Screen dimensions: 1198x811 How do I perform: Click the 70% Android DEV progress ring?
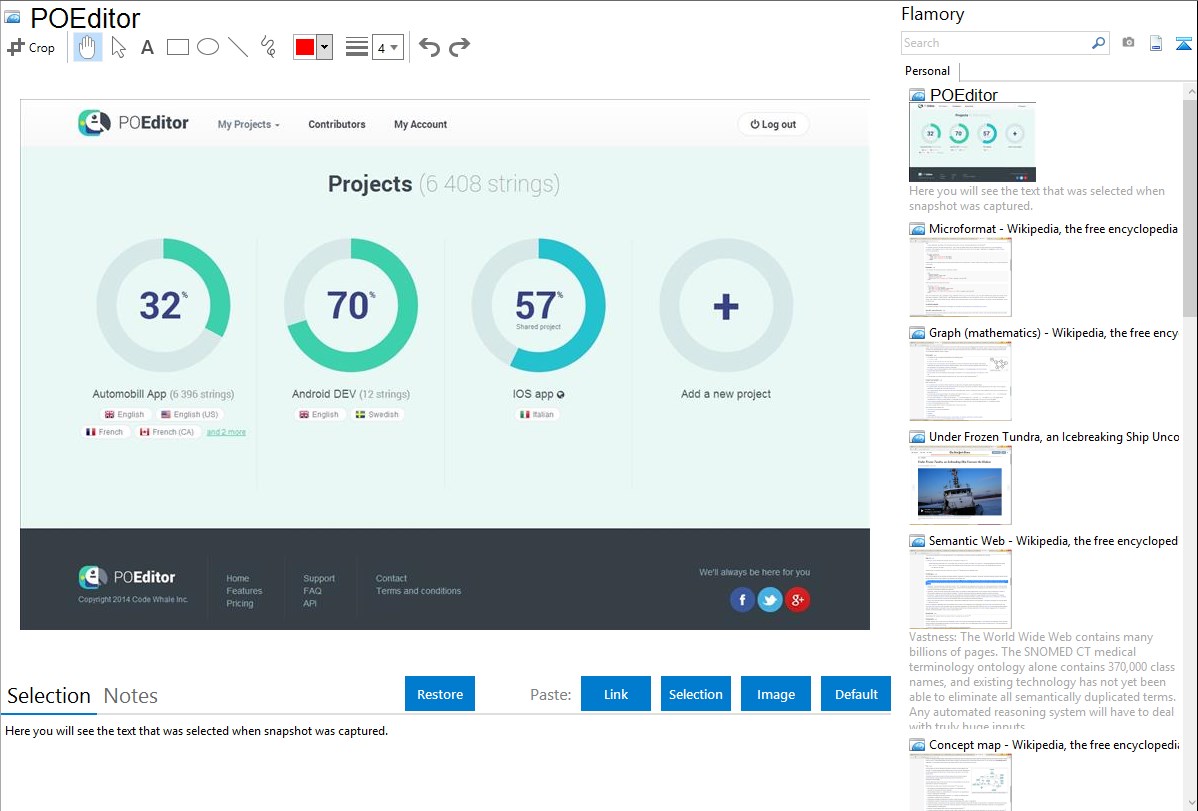tap(351, 305)
